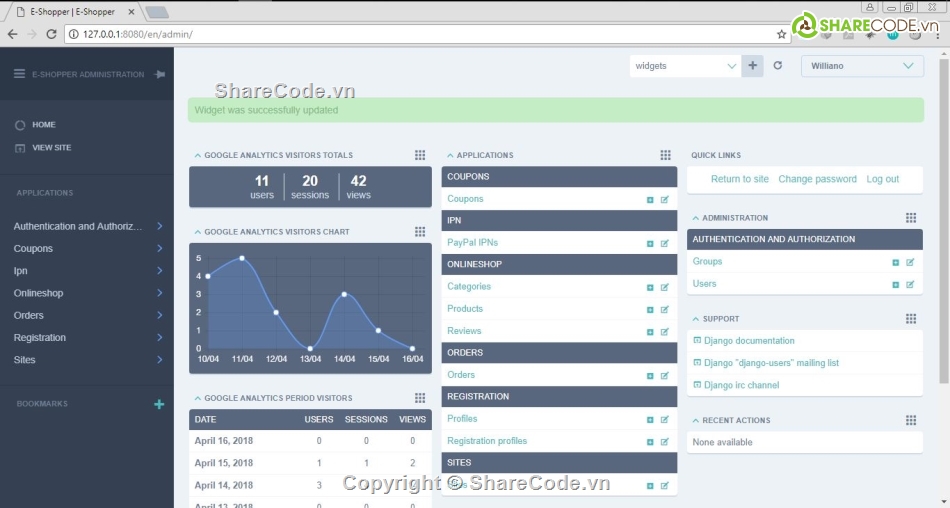Click the page vertical scrollbar
The image size is (950, 508).
point(944,221)
